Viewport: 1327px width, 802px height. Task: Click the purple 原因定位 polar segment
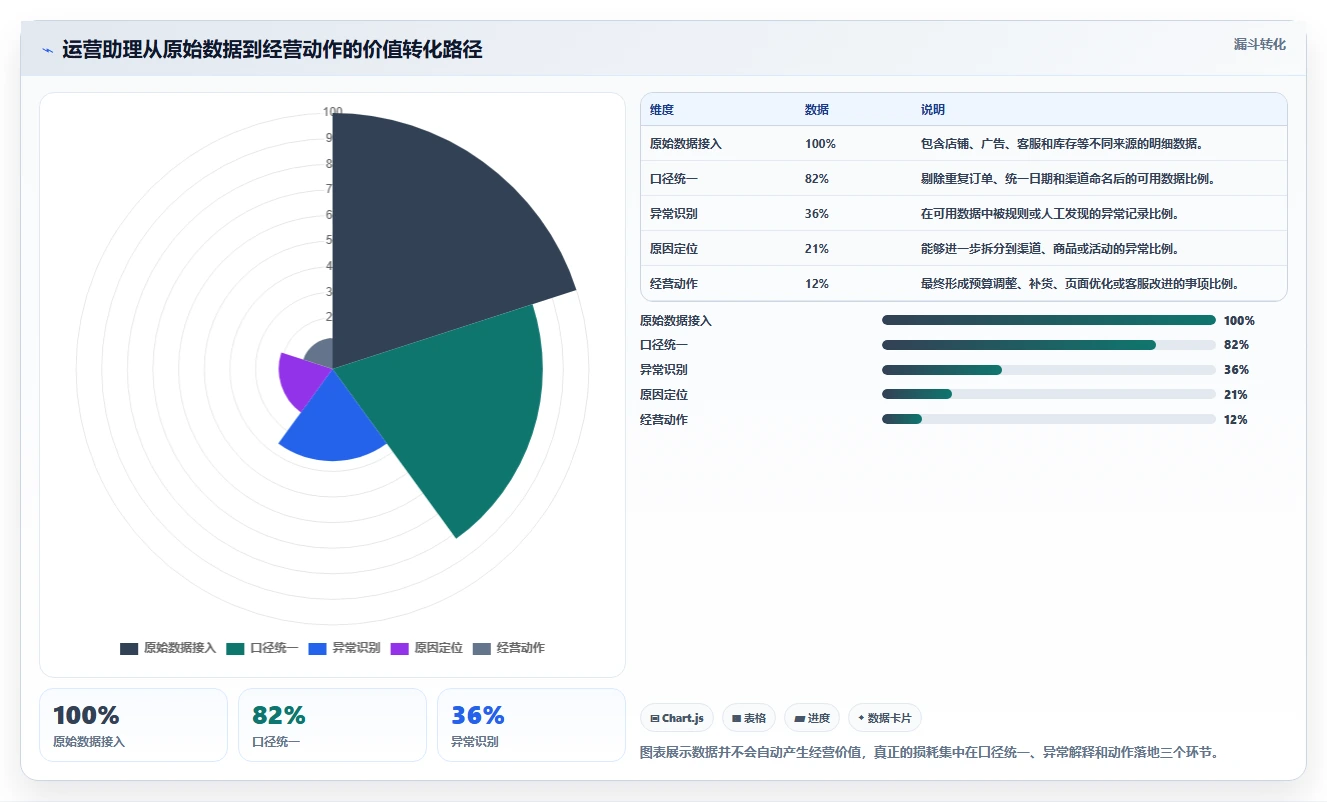click(303, 380)
